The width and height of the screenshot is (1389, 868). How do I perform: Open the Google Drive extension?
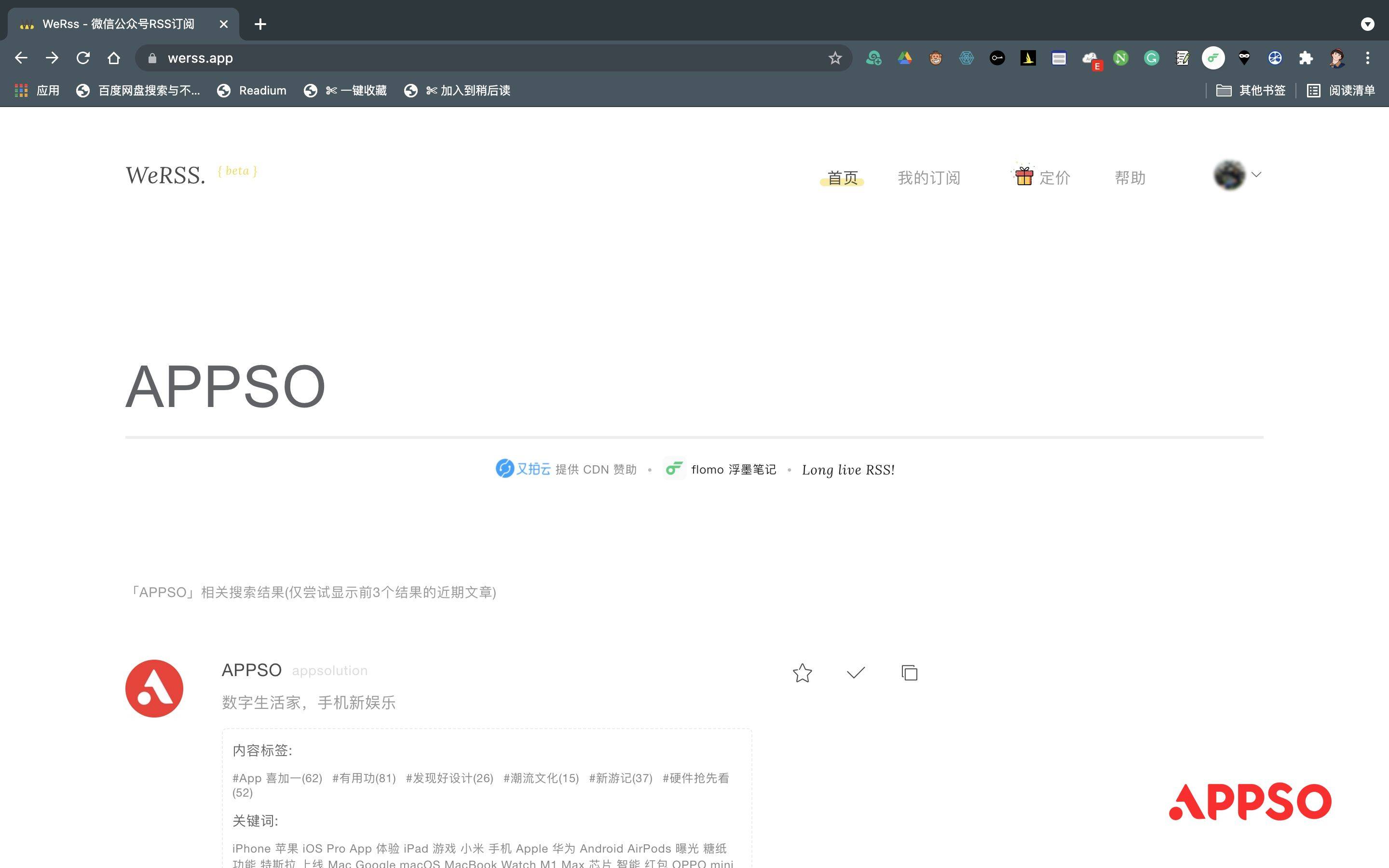(905, 58)
